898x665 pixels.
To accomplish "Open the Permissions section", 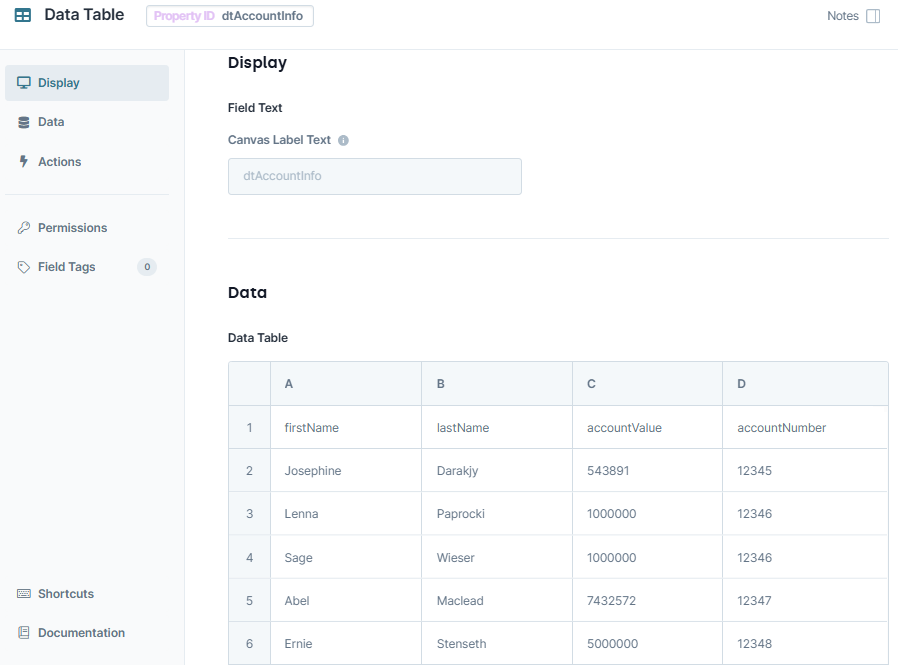I will pyautogui.click(x=73, y=227).
